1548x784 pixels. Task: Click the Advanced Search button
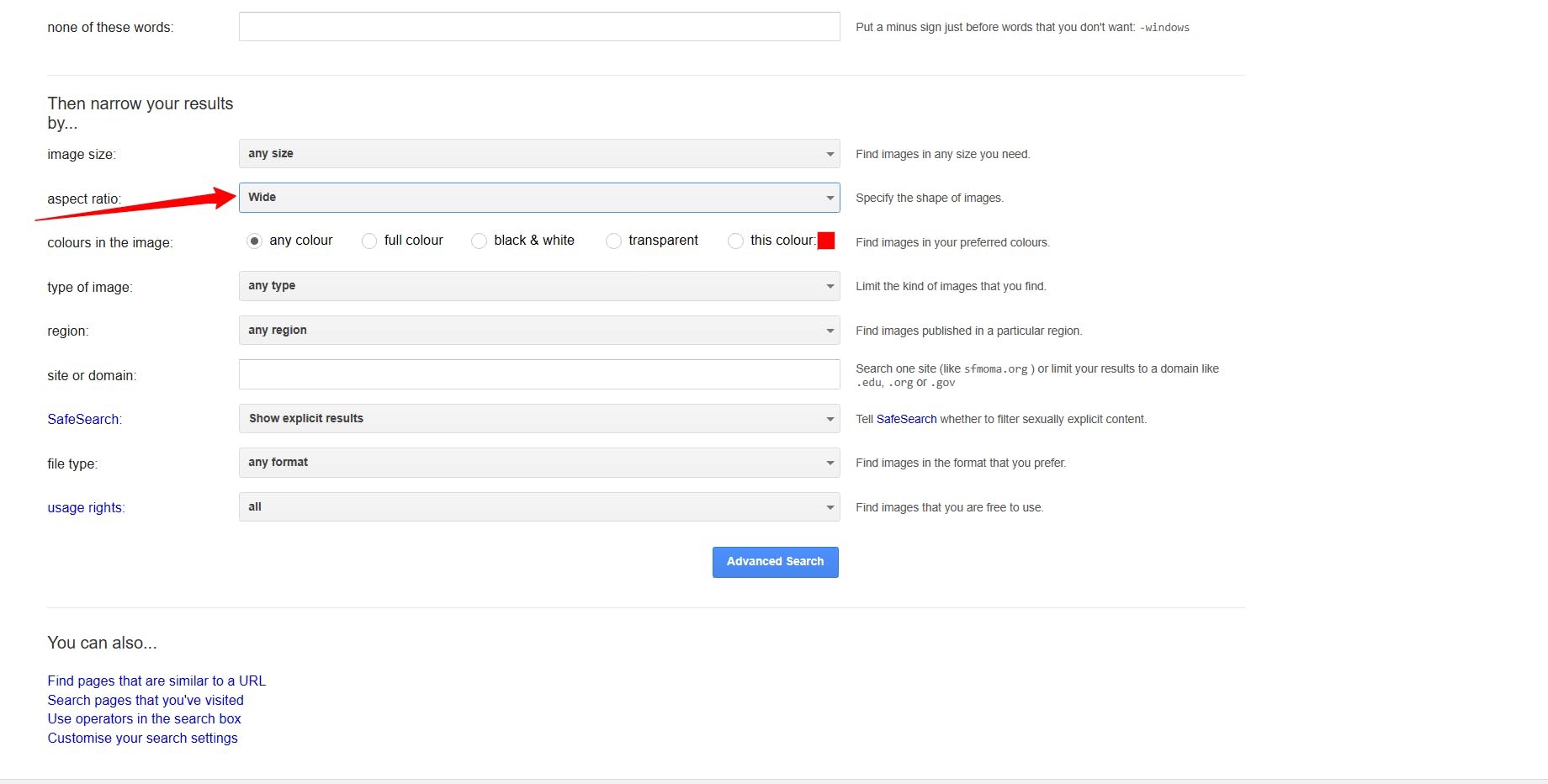[x=776, y=562]
